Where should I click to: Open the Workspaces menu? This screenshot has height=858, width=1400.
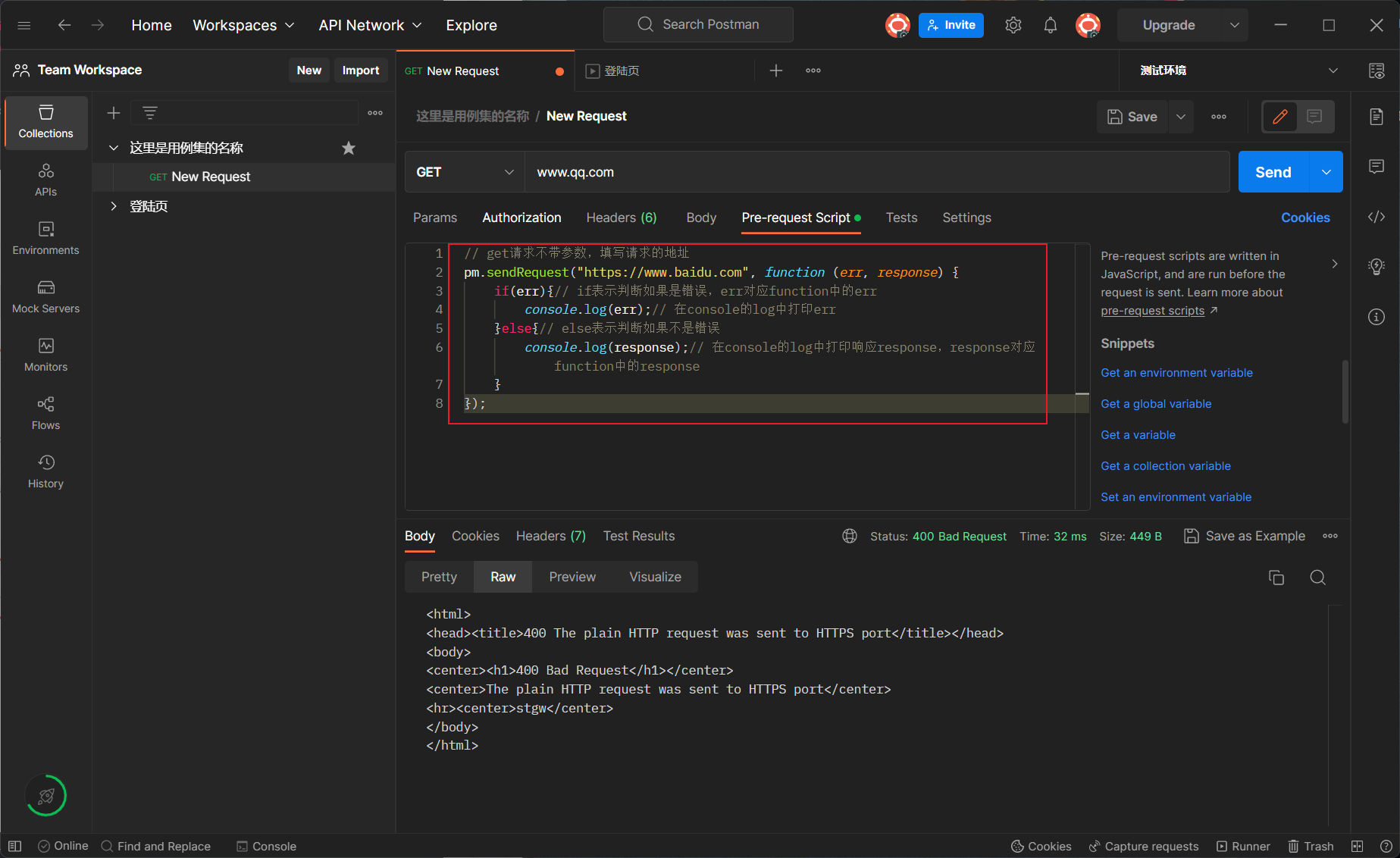[x=243, y=25]
